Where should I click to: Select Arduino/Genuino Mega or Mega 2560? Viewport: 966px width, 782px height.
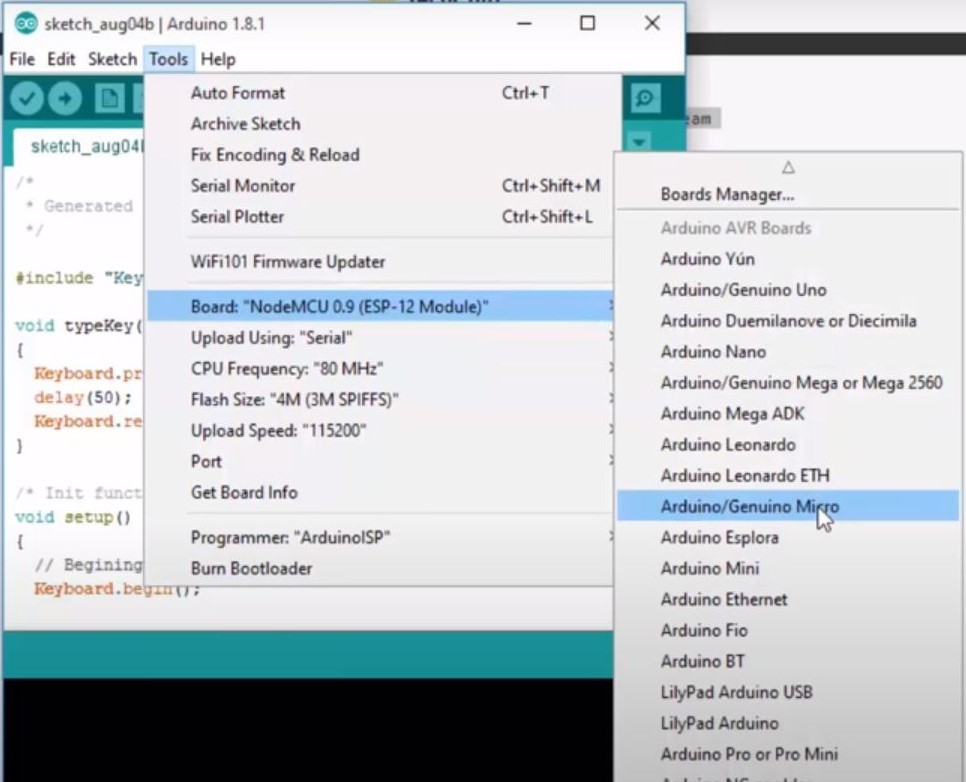pyautogui.click(x=788, y=383)
